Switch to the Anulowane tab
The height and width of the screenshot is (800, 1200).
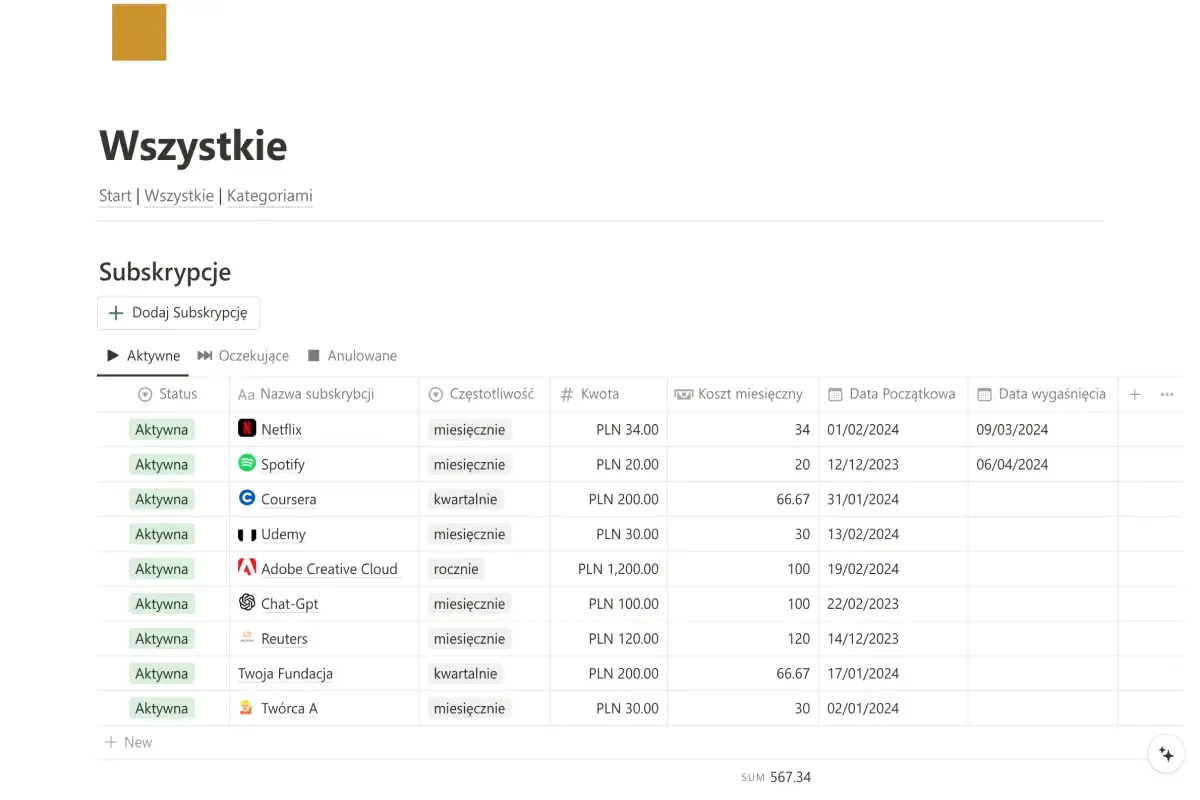pyautogui.click(x=352, y=356)
